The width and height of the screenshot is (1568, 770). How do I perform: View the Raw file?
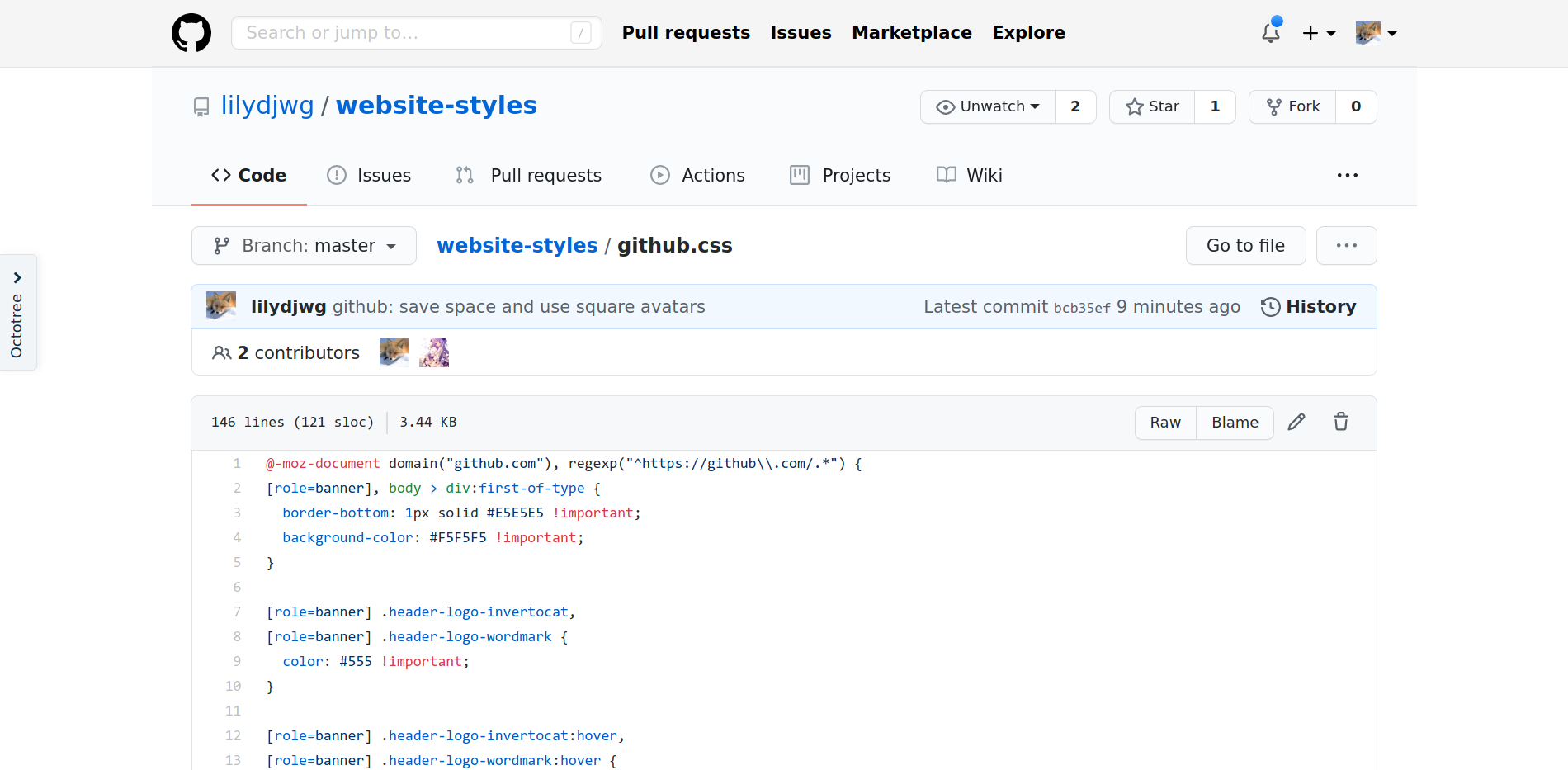pyautogui.click(x=1165, y=423)
